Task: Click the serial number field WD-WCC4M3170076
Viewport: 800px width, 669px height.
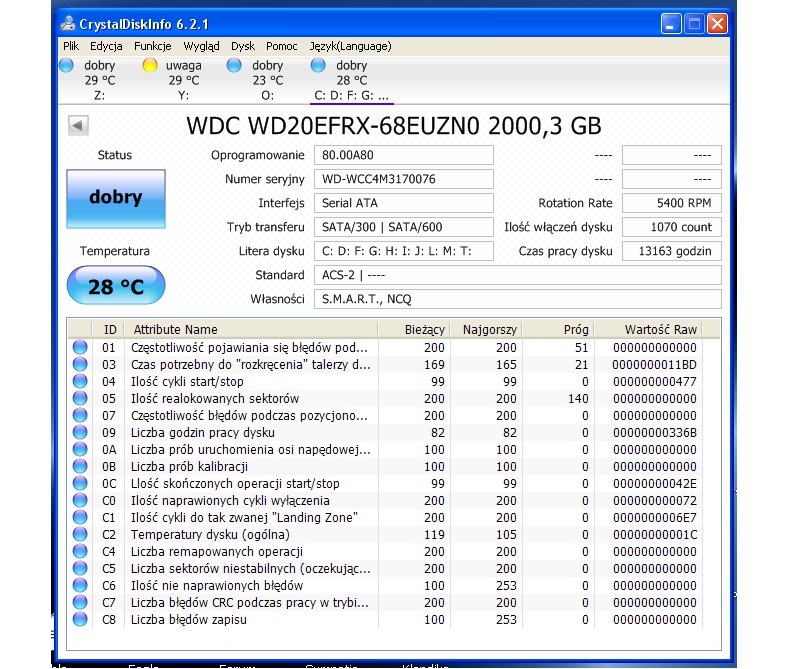Action: point(404,179)
